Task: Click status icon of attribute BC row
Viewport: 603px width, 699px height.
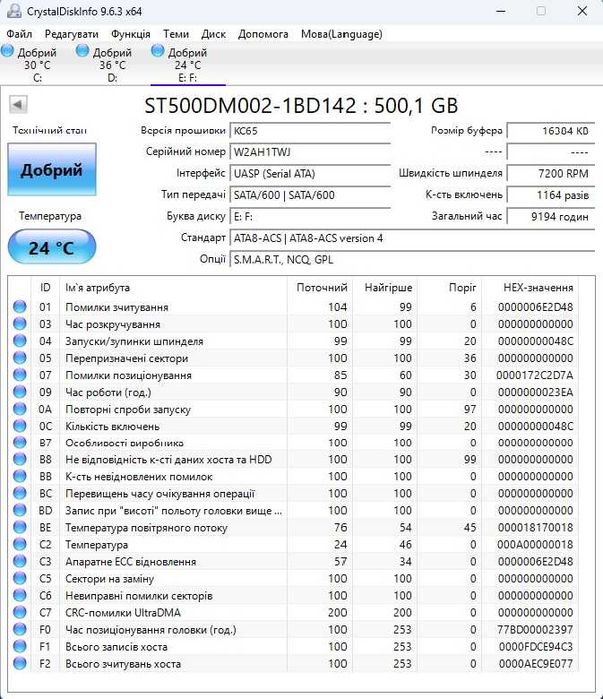Action: (x=20, y=493)
